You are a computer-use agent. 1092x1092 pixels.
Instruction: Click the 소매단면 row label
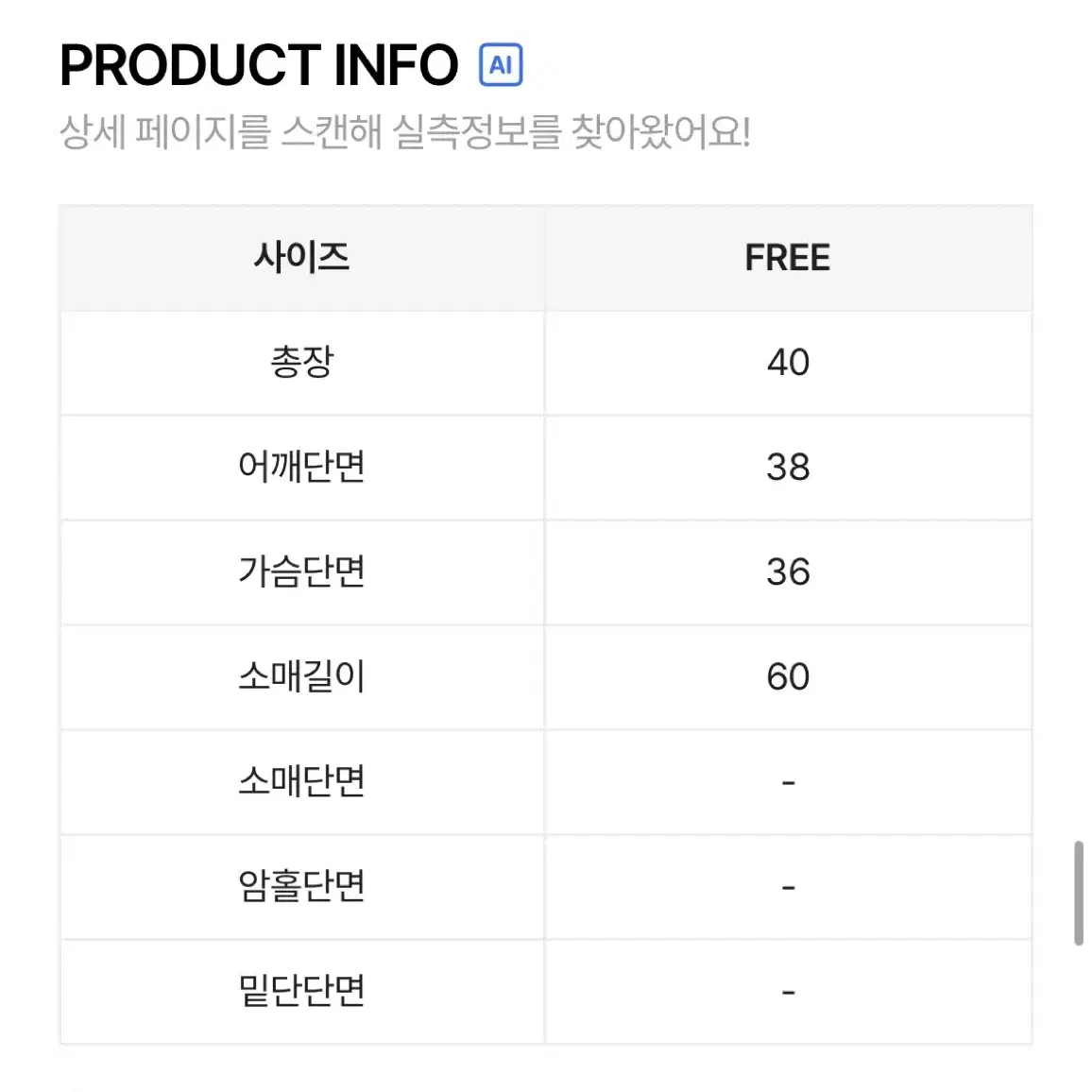301,781
